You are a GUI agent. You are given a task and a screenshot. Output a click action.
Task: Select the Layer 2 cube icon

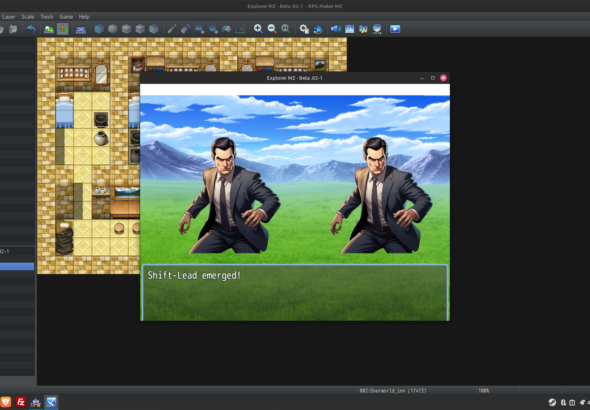click(x=126, y=29)
